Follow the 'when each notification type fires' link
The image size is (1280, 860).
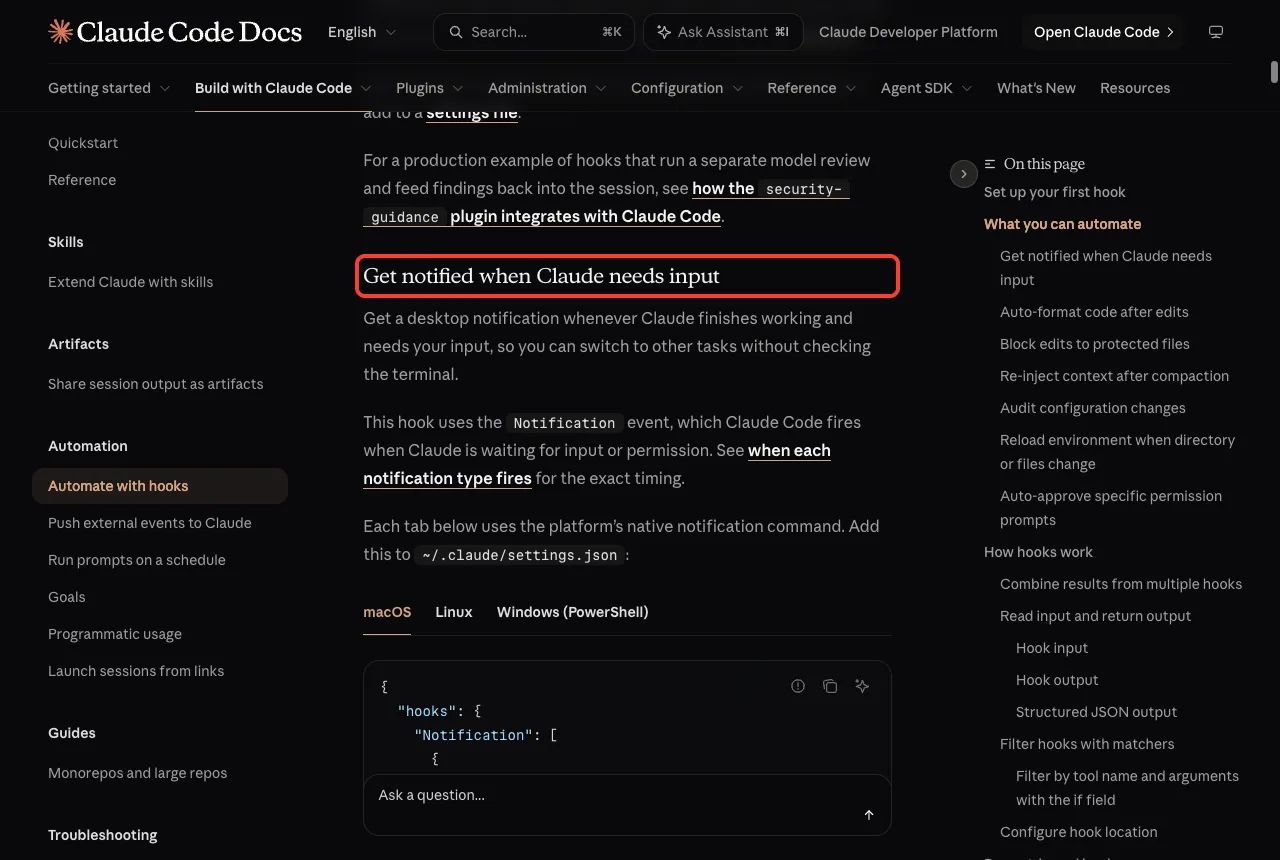pyautogui.click(x=597, y=464)
